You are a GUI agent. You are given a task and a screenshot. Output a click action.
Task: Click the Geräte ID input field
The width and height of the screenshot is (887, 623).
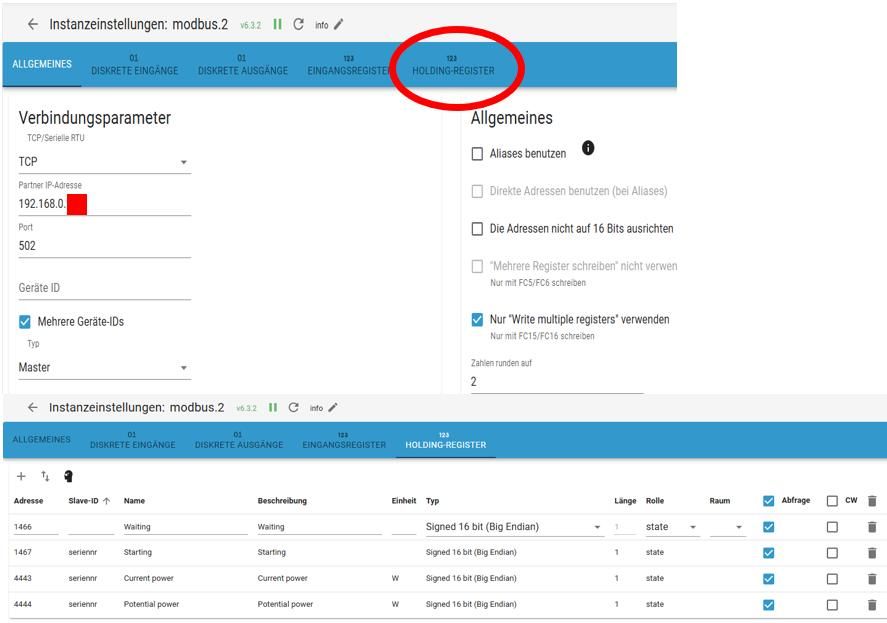tap(105, 288)
